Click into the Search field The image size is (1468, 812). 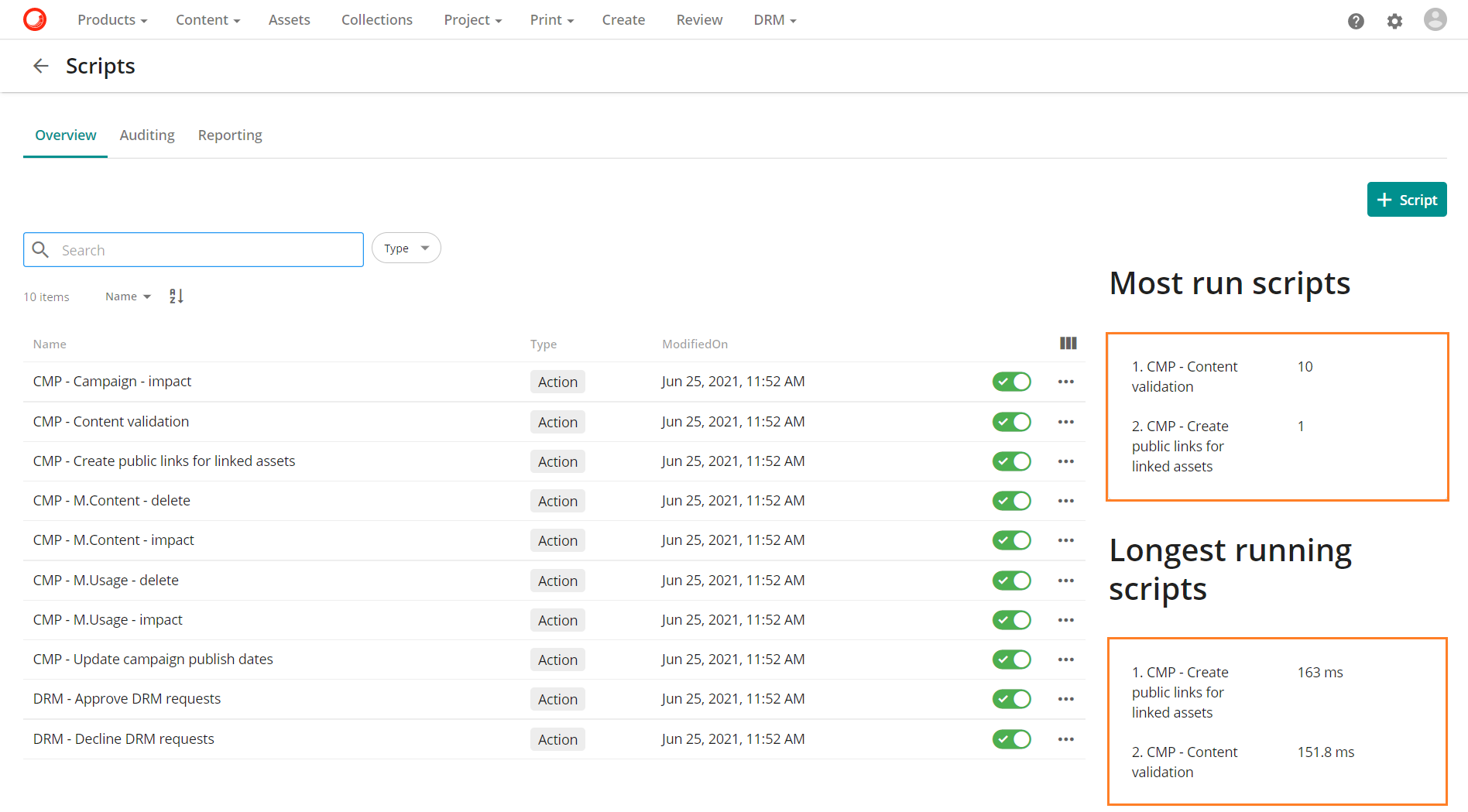(x=194, y=250)
